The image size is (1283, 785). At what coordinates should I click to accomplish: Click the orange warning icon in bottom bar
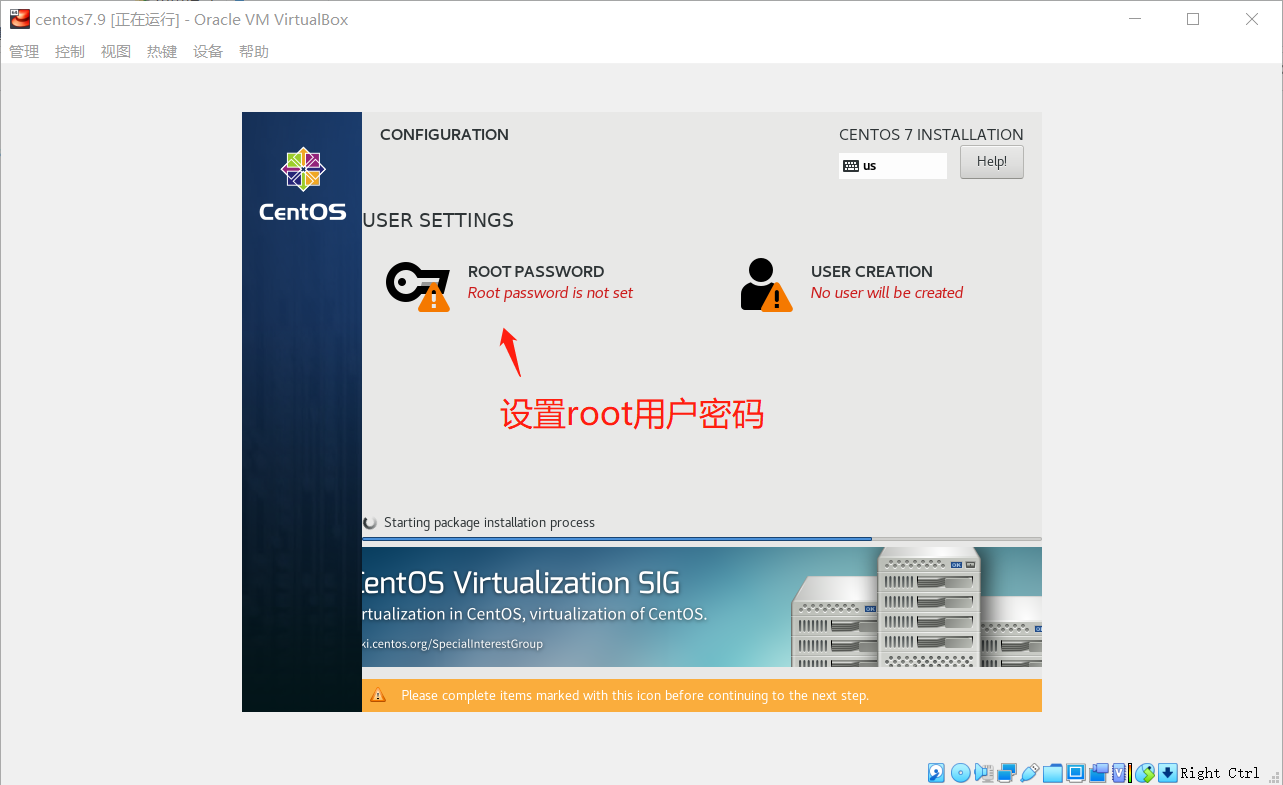378,695
